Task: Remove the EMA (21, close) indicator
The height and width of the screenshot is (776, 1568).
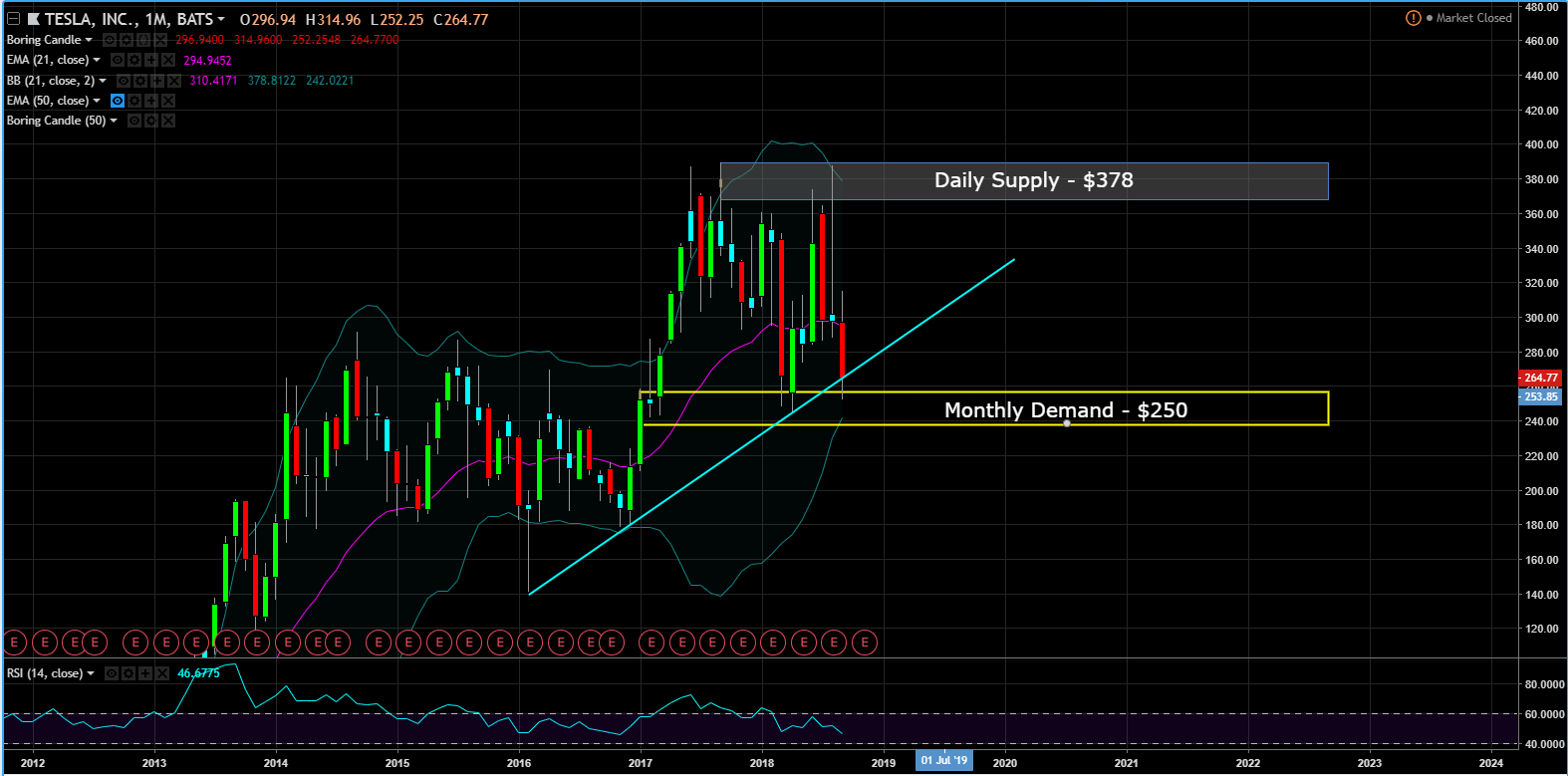Action: pyautogui.click(x=168, y=60)
